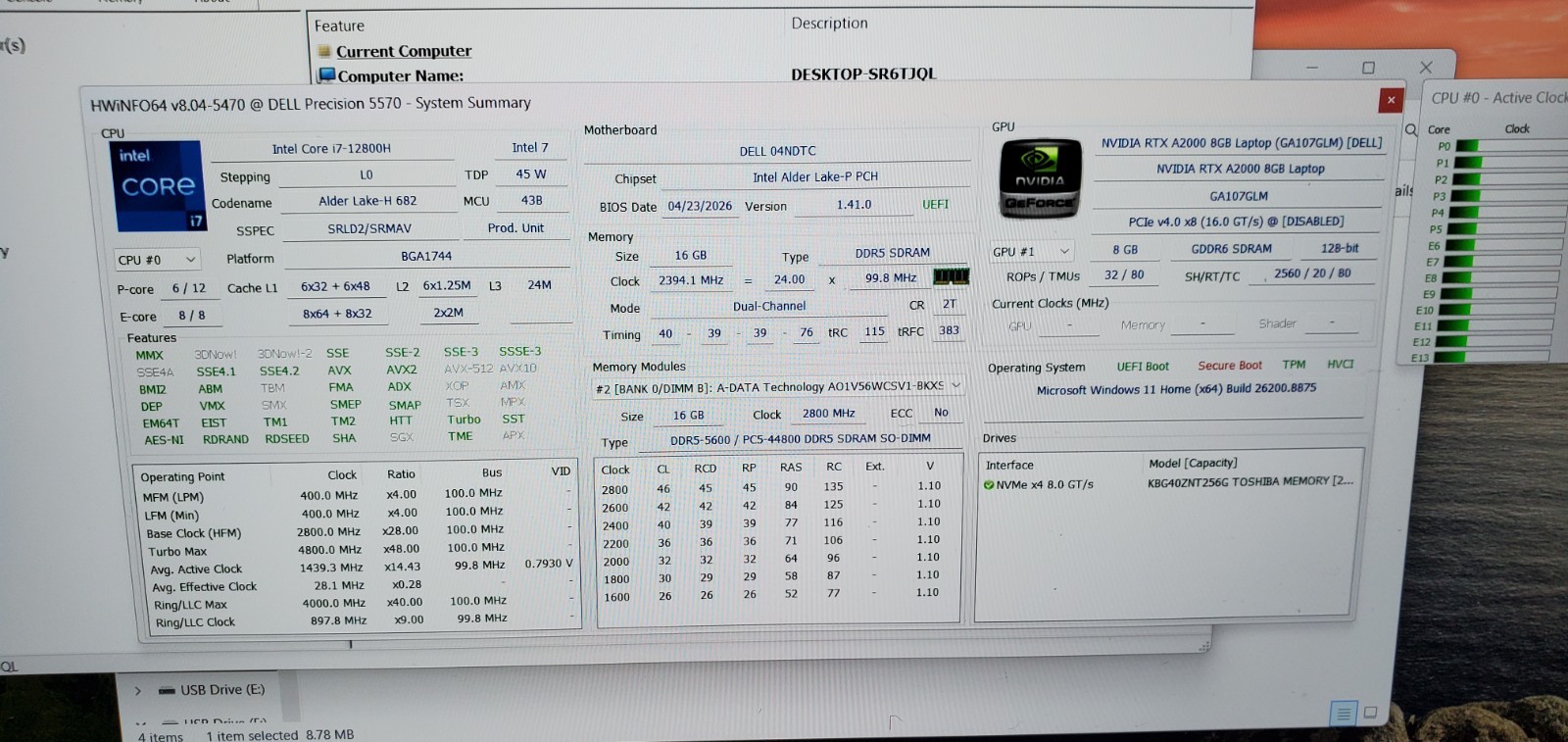Click the E13 core clock bar
Screen dimensions: 1568x742
pos(1492,357)
